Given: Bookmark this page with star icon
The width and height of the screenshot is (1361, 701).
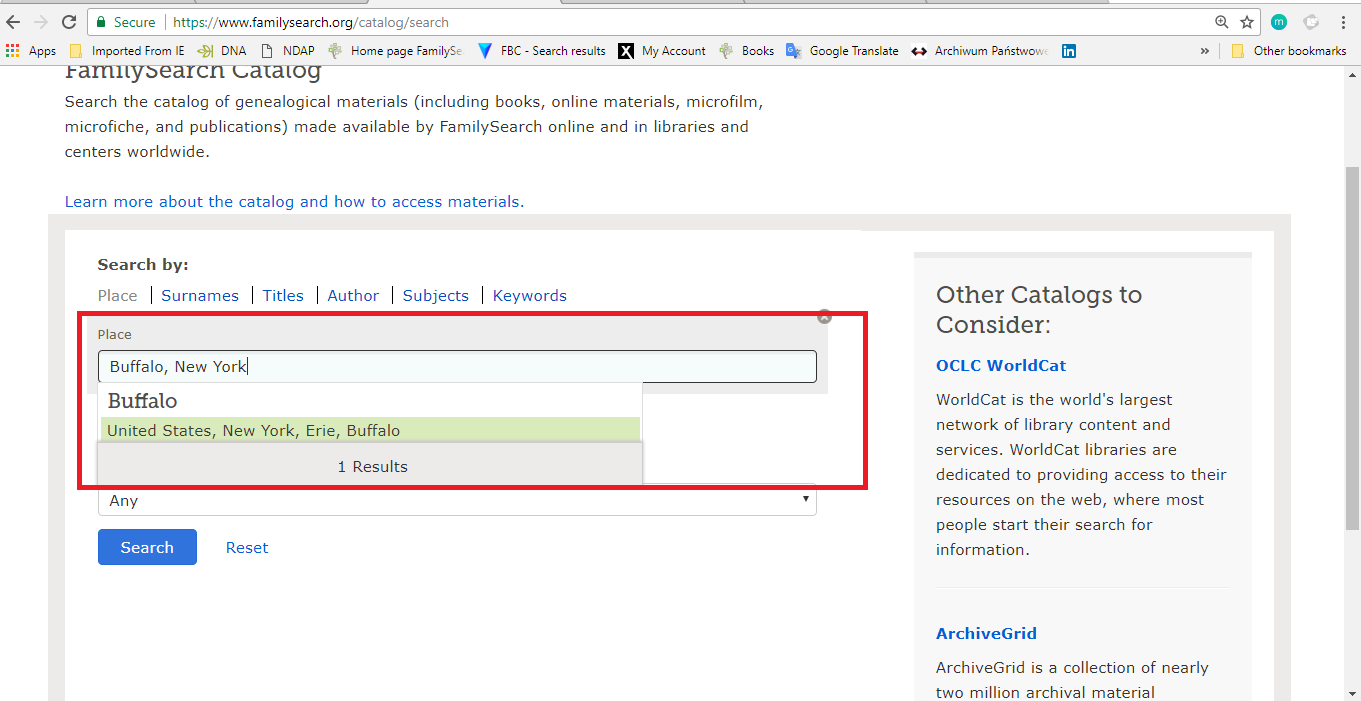Looking at the screenshot, I should click(x=1247, y=22).
